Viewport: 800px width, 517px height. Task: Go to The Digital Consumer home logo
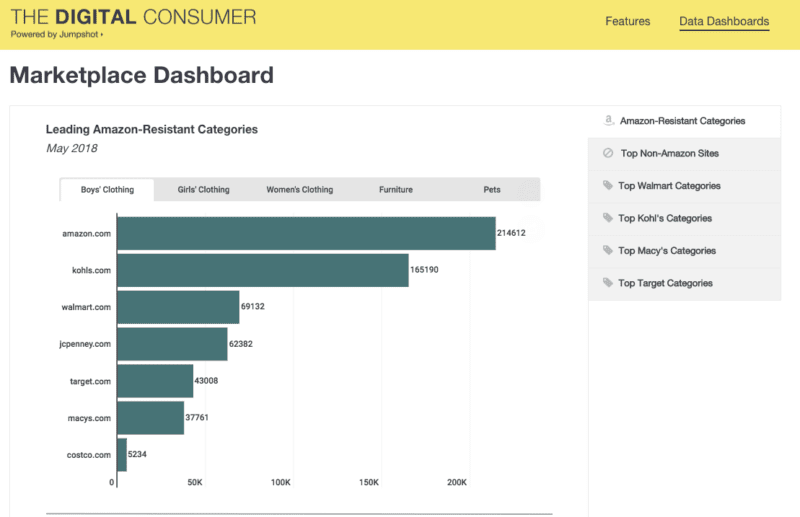coord(133,17)
